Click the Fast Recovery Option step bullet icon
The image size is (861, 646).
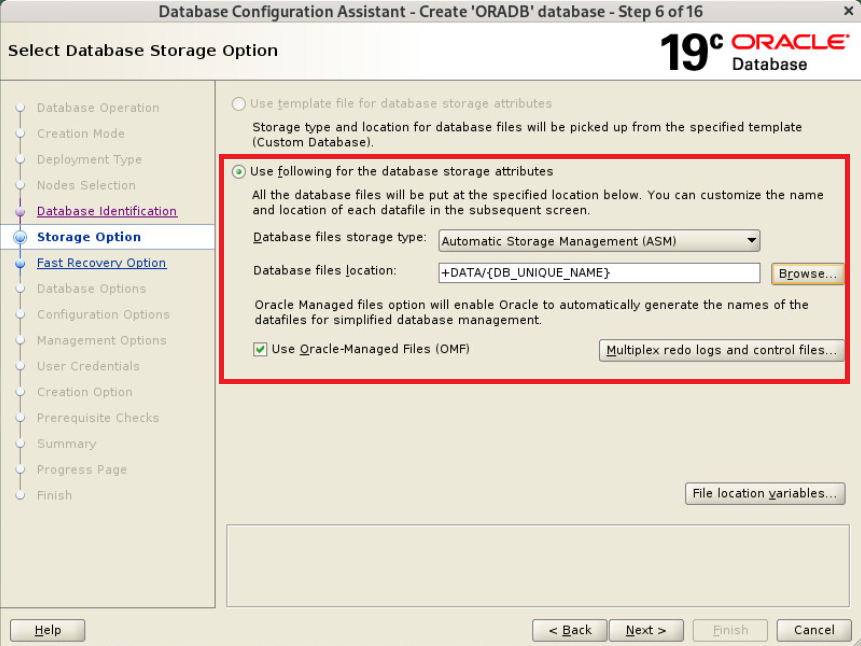tap(20, 263)
